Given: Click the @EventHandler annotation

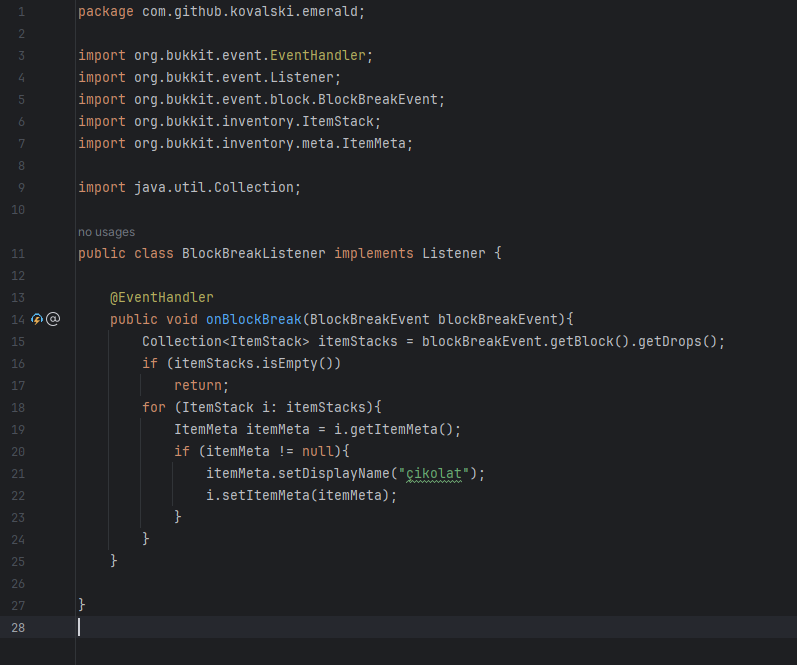Looking at the screenshot, I should (x=162, y=297).
